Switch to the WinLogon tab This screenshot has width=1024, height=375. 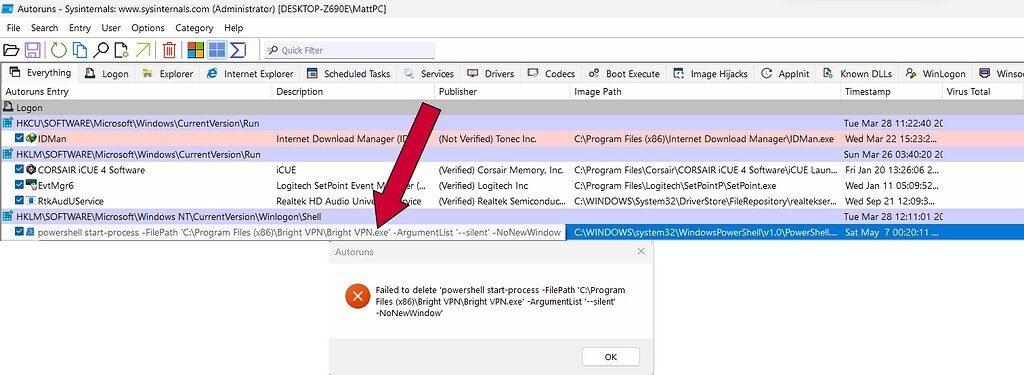[936, 74]
